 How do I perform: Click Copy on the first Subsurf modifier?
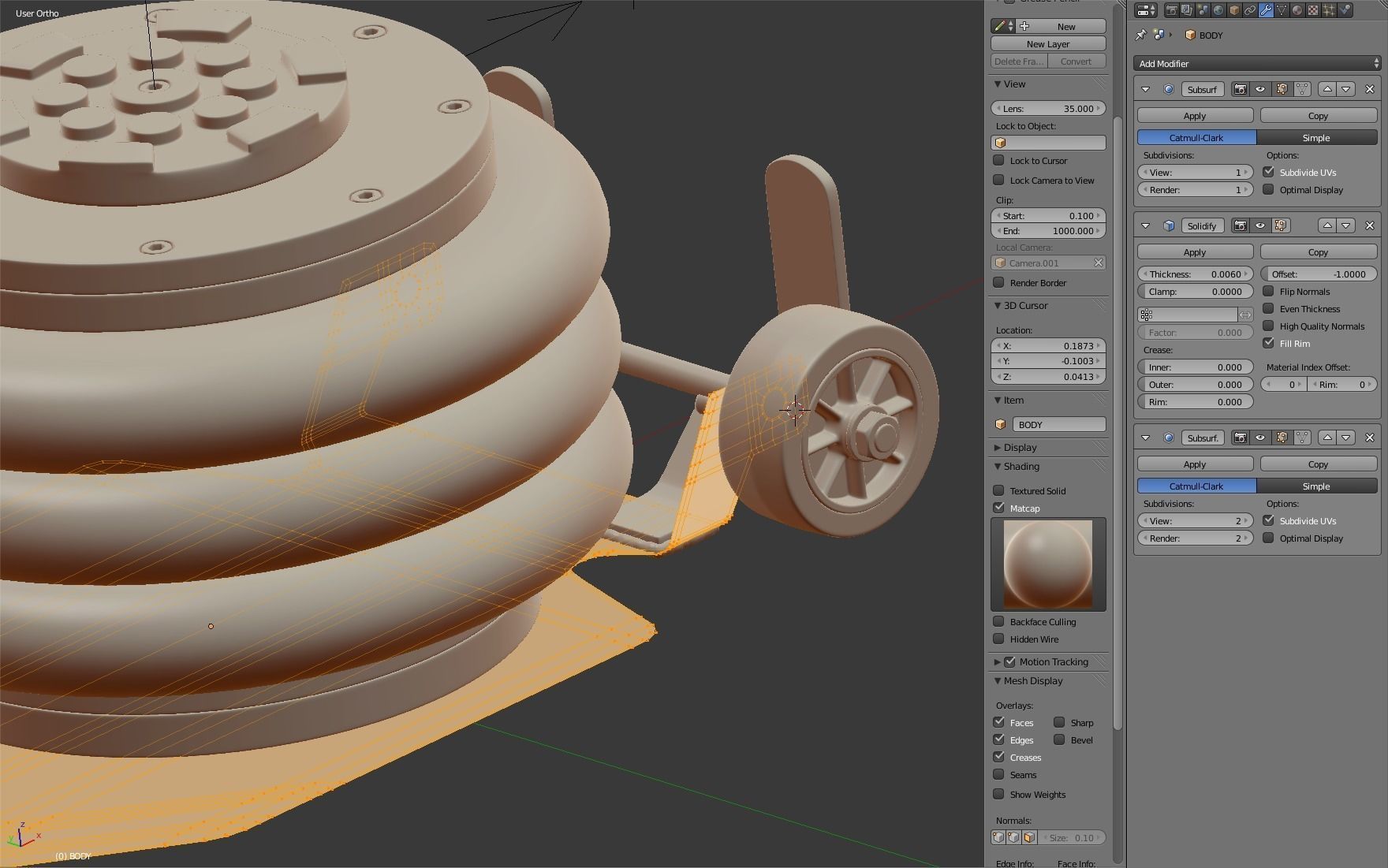point(1319,116)
